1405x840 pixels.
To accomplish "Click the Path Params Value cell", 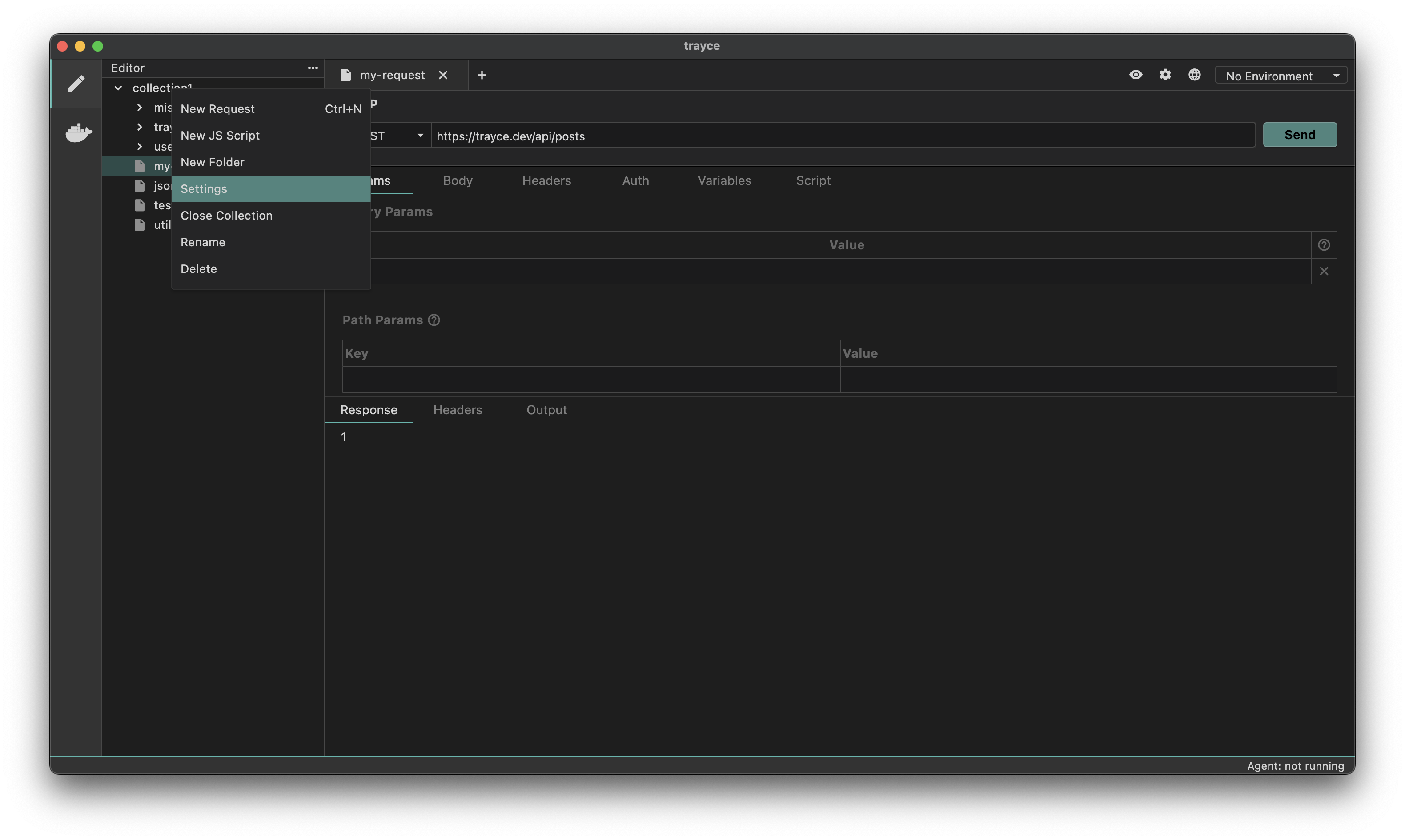I will point(1088,380).
